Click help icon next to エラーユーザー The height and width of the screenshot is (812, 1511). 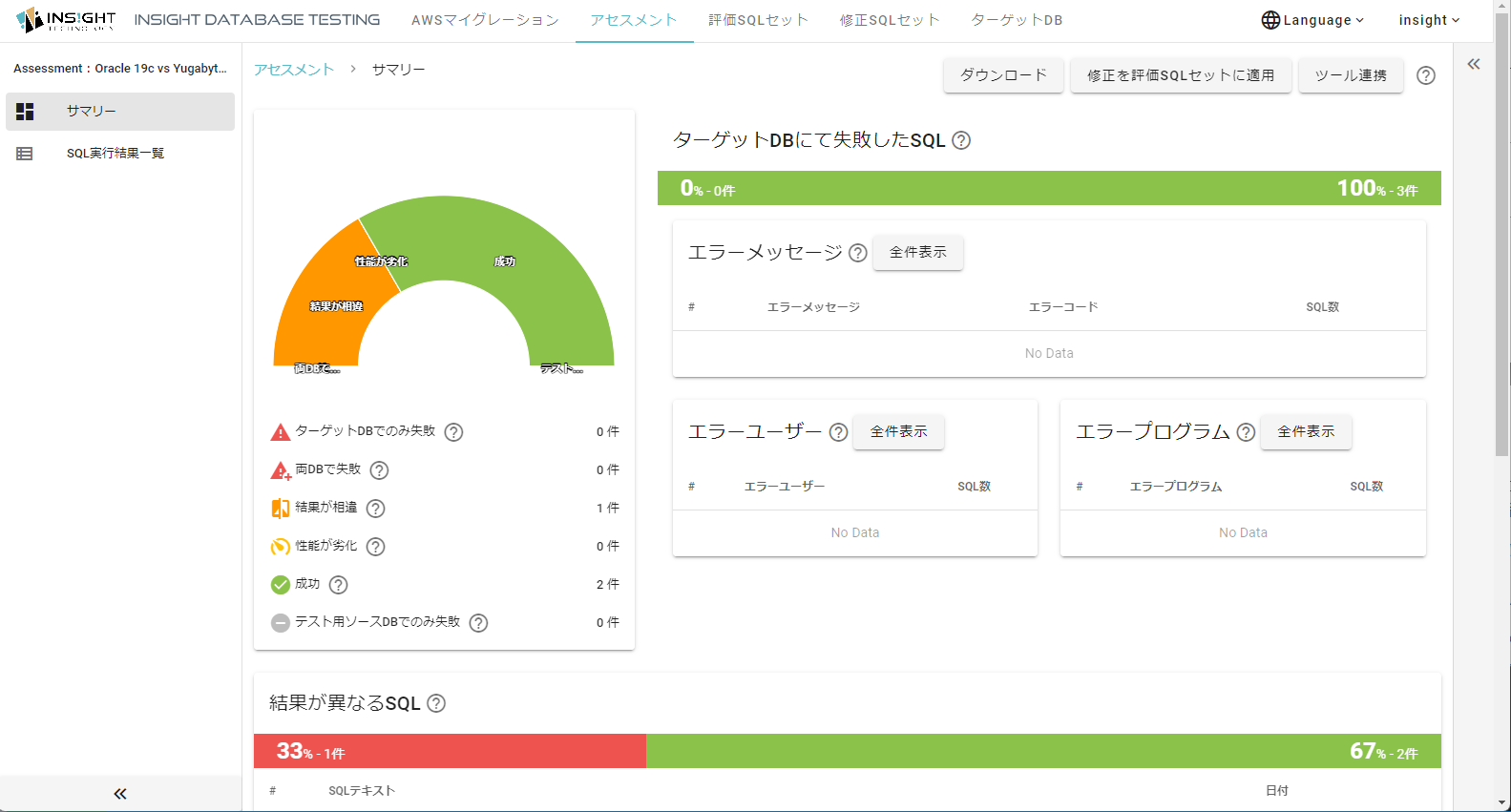point(838,432)
